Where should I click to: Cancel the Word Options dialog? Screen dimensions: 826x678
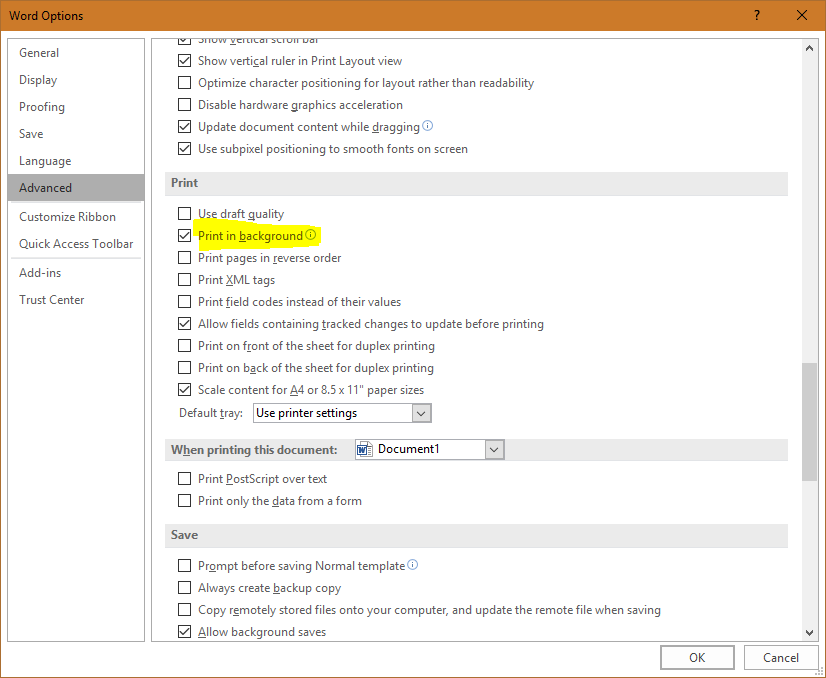coord(781,657)
